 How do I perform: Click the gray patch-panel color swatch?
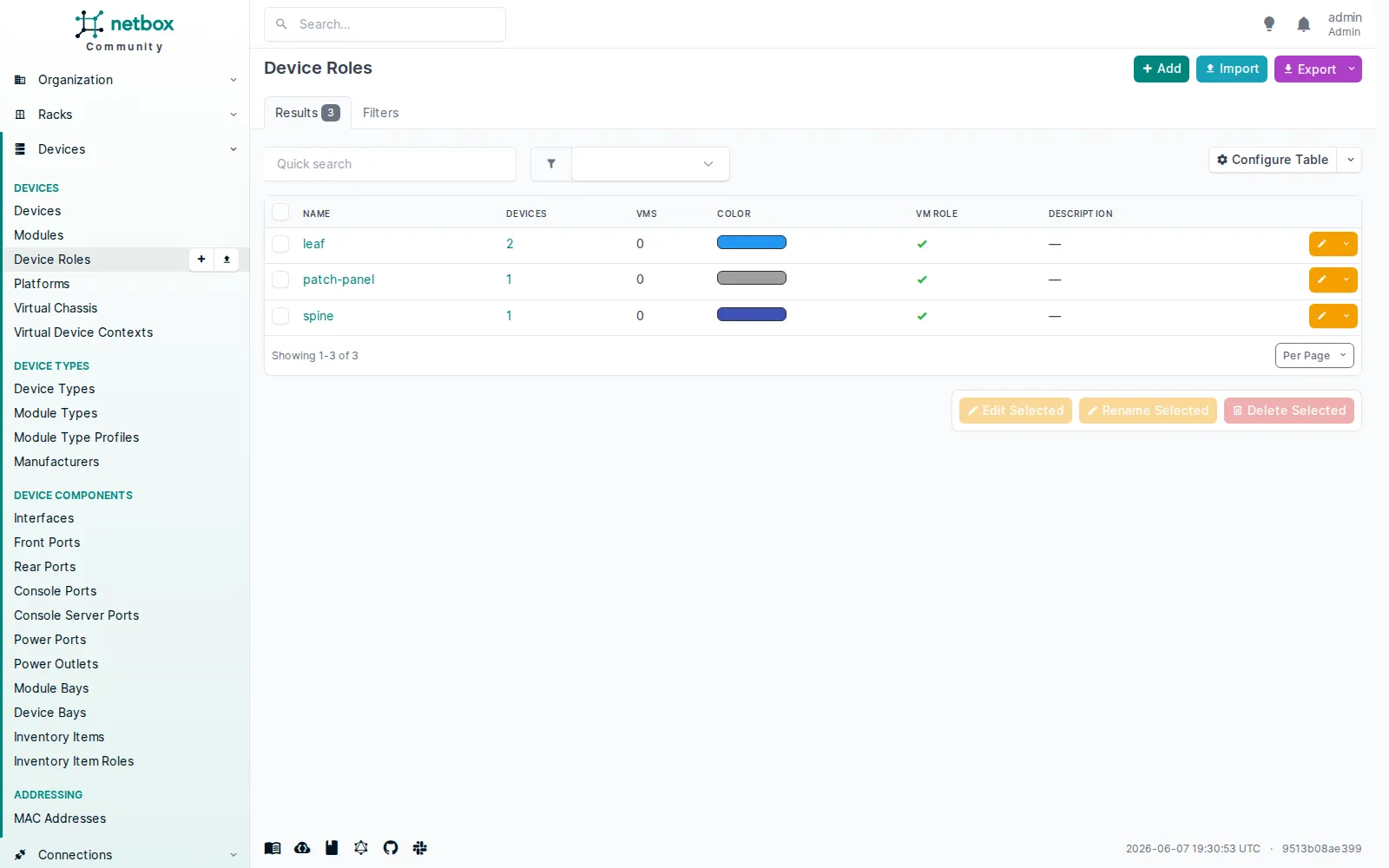[752, 278]
